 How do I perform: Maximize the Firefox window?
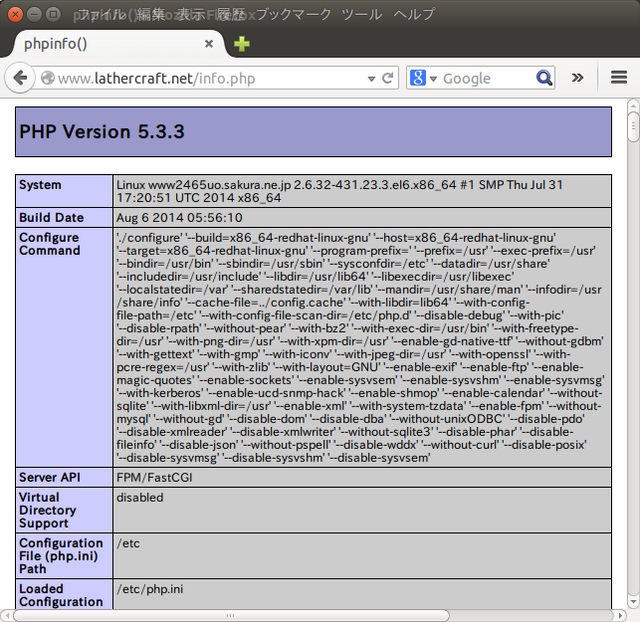[53, 14]
